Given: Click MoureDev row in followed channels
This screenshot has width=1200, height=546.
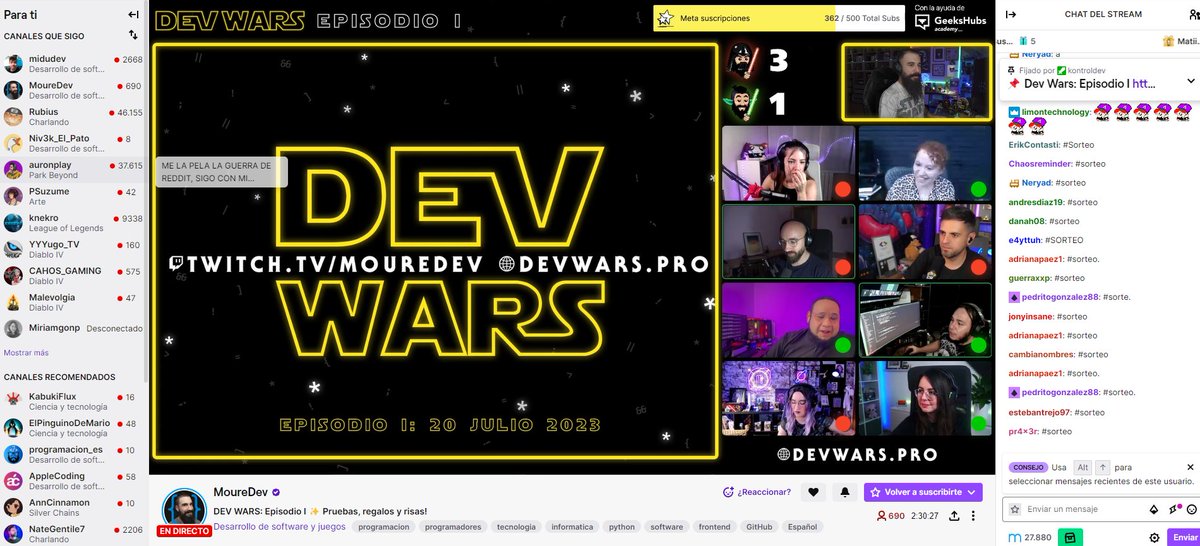Looking at the screenshot, I should point(73,91).
